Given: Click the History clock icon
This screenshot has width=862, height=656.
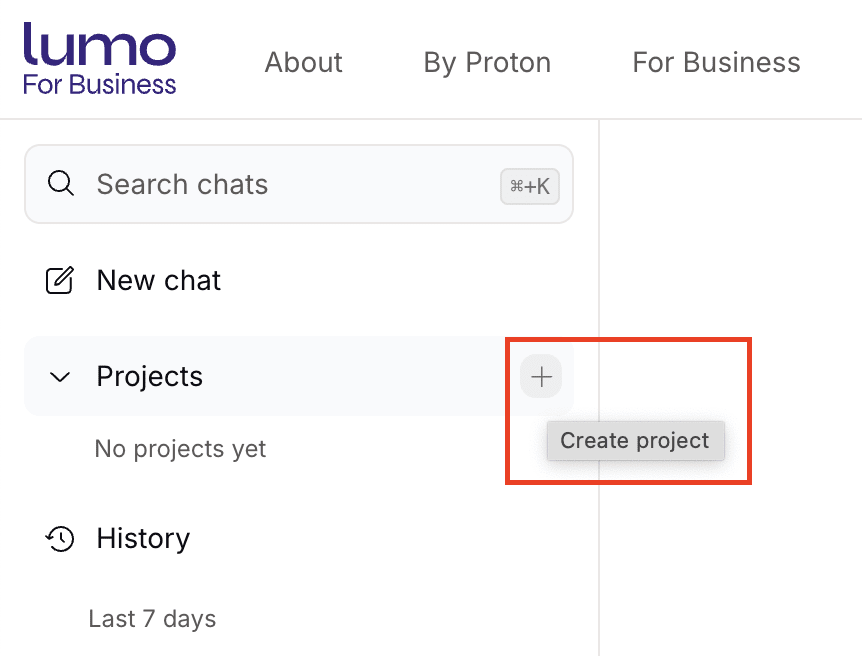Looking at the screenshot, I should 60,539.
